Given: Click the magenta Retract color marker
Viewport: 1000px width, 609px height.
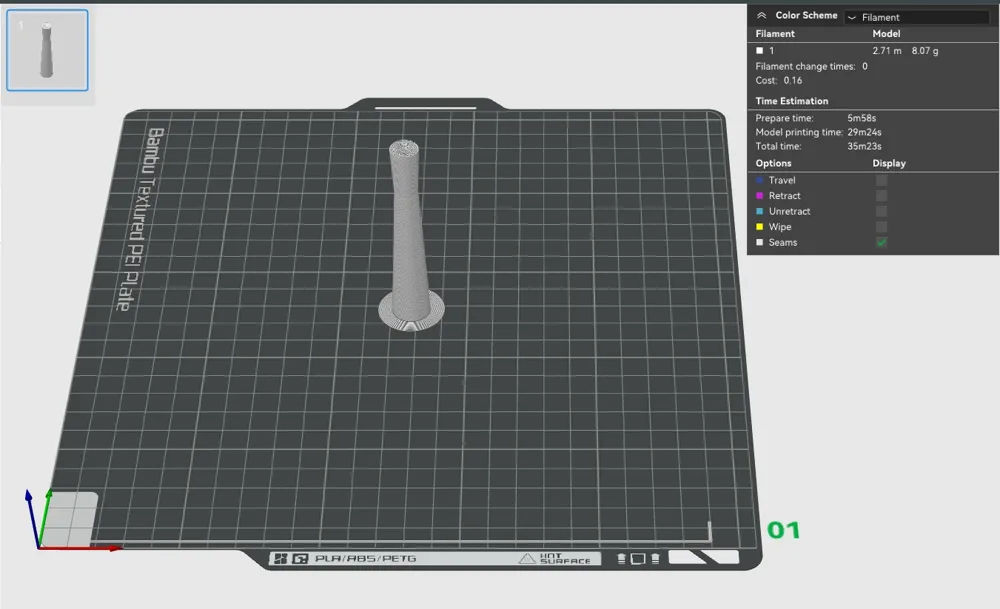Looking at the screenshot, I should [x=760, y=196].
